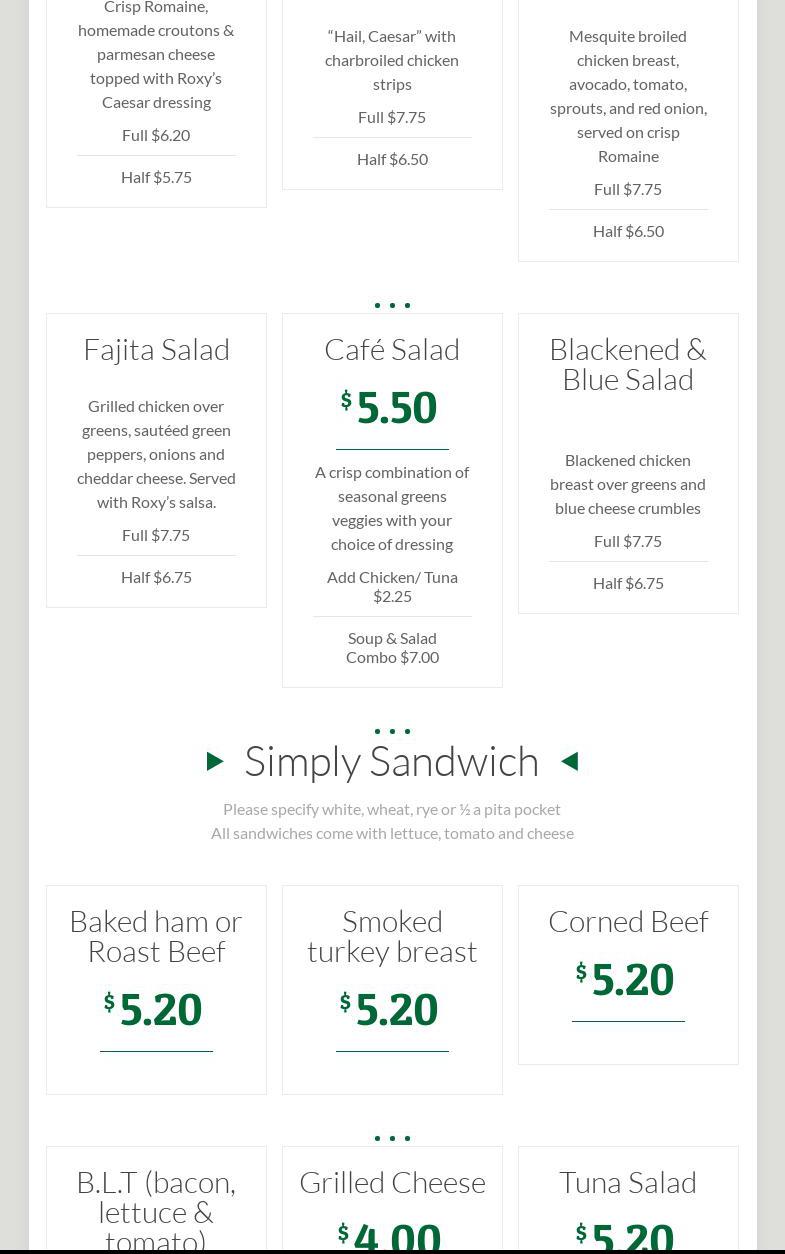Click the Corned Beef sandwich title
785x1254 pixels.
click(628, 921)
